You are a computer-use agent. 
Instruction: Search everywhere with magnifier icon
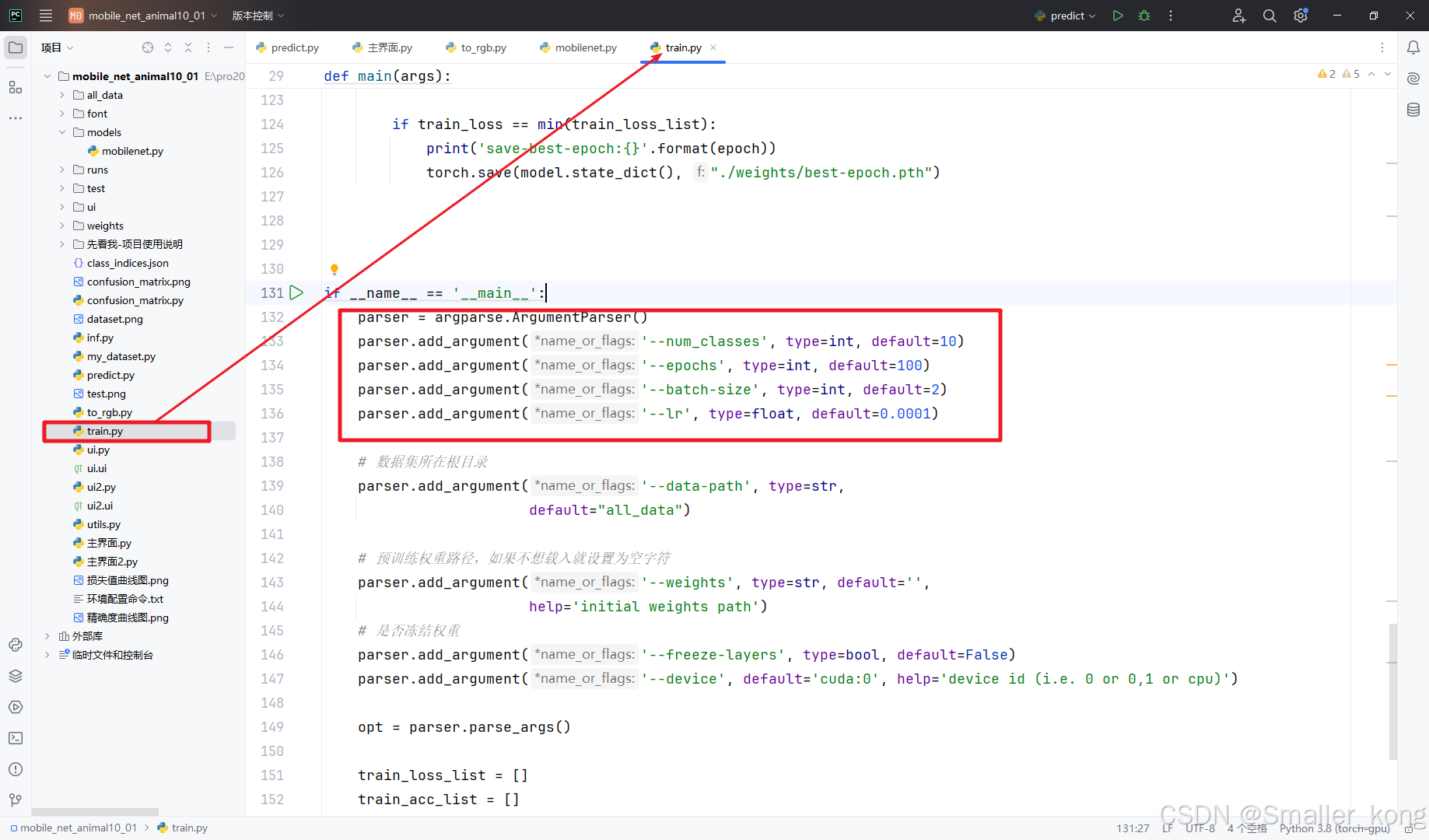coord(1270,16)
